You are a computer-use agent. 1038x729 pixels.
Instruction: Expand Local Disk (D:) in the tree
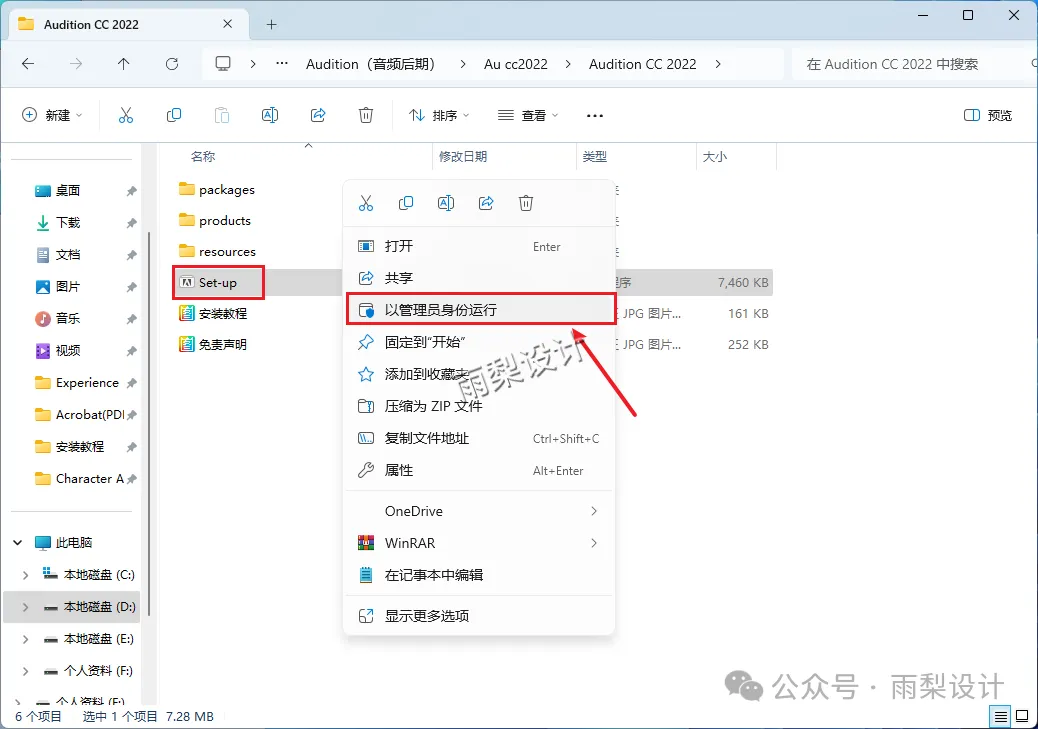coord(25,607)
